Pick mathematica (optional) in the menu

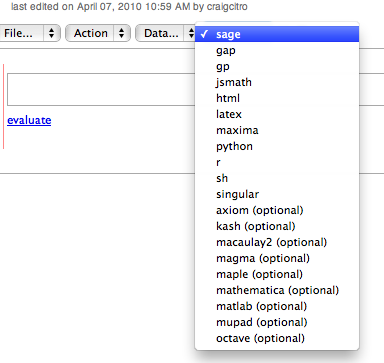[x=277, y=290]
